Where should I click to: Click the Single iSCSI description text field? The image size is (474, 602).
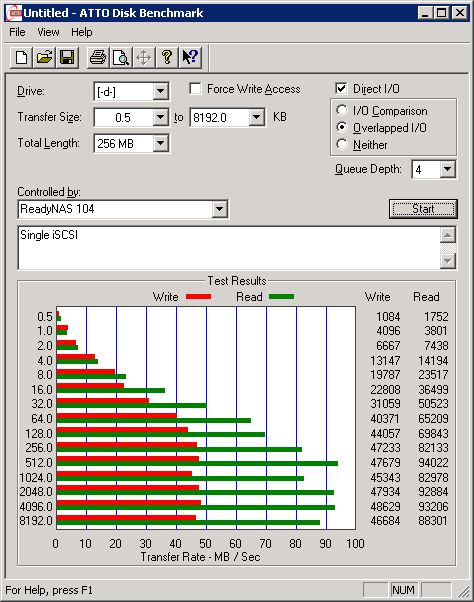(229, 248)
